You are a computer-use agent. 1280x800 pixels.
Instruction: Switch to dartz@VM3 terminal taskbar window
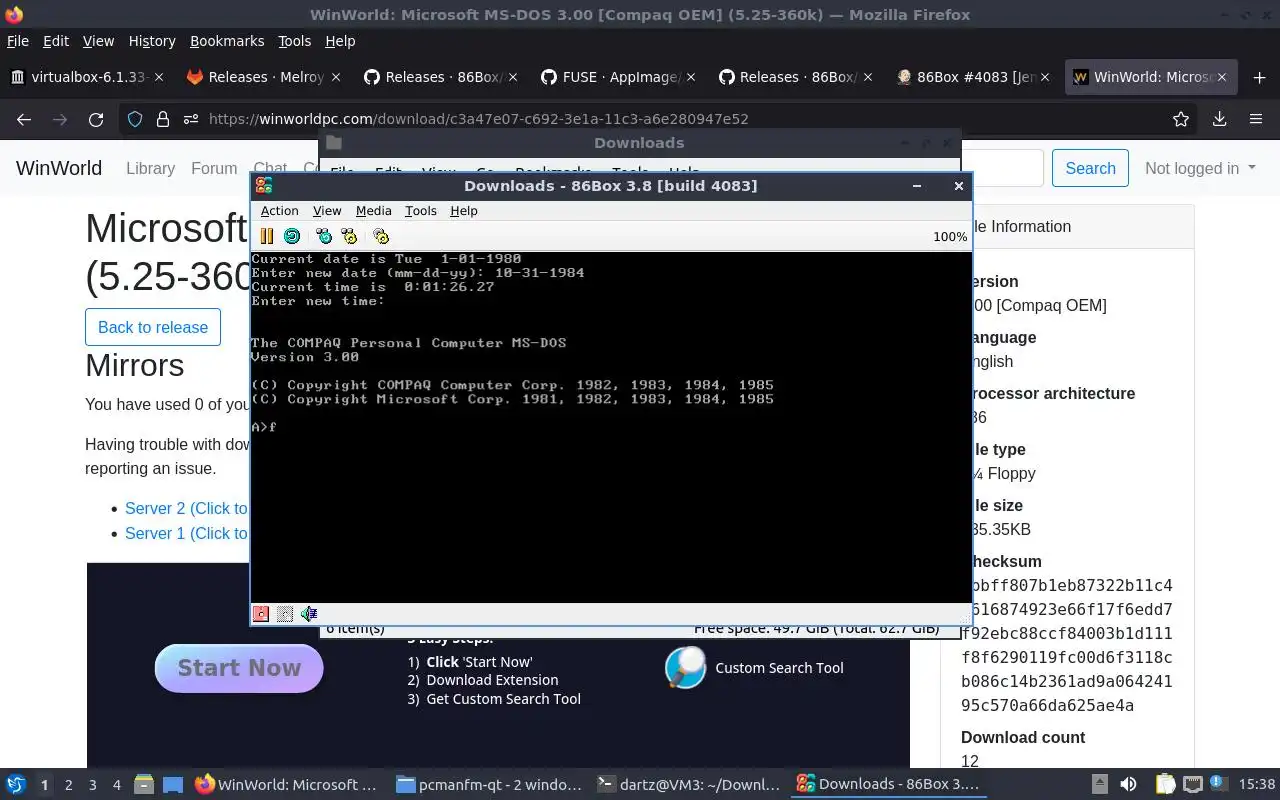pyautogui.click(x=689, y=785)
